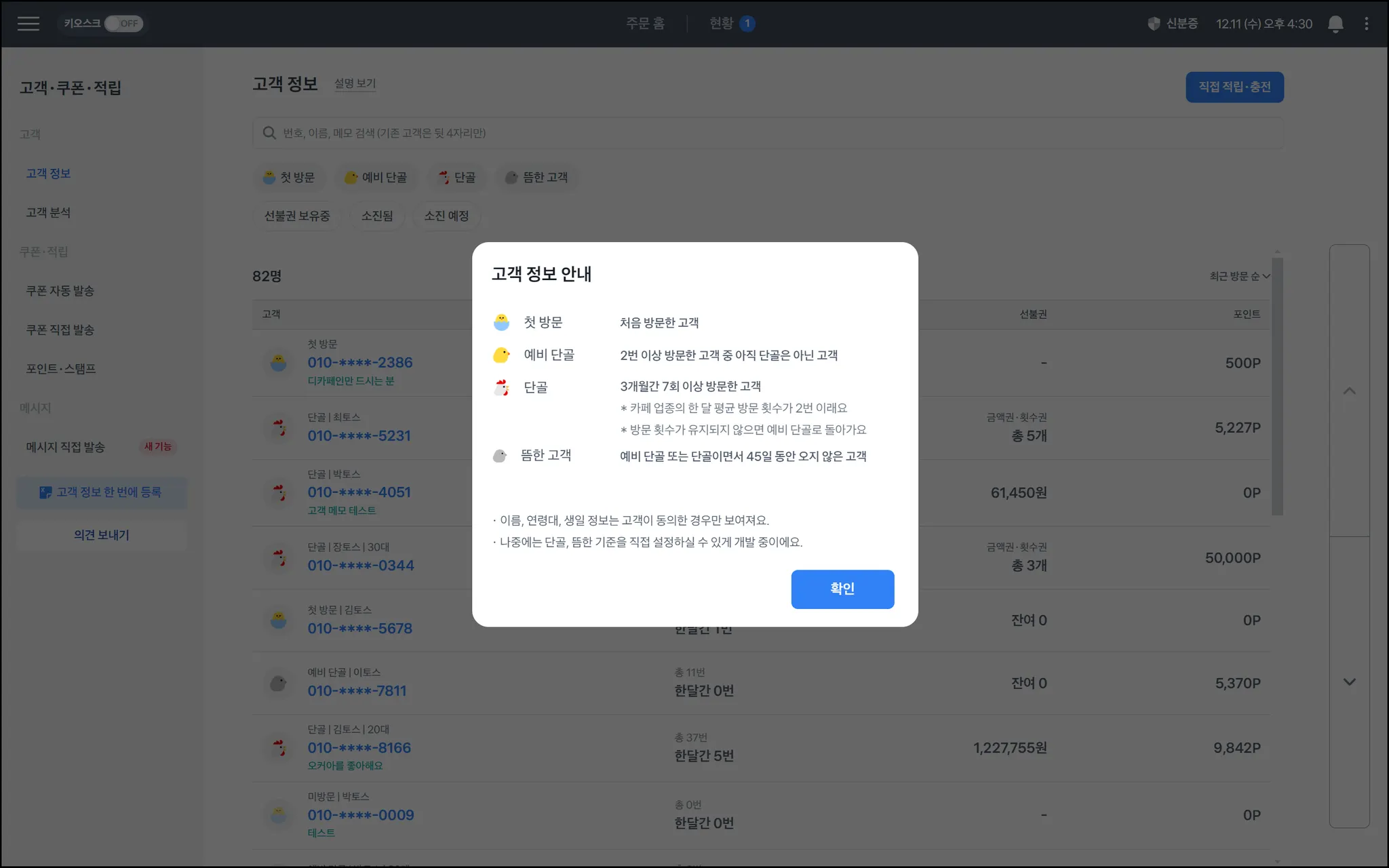This screenshot has height=868, width=1389.
Task: Click the notification bell icon
Action: pyautogui.click(x=1335, y=24)
